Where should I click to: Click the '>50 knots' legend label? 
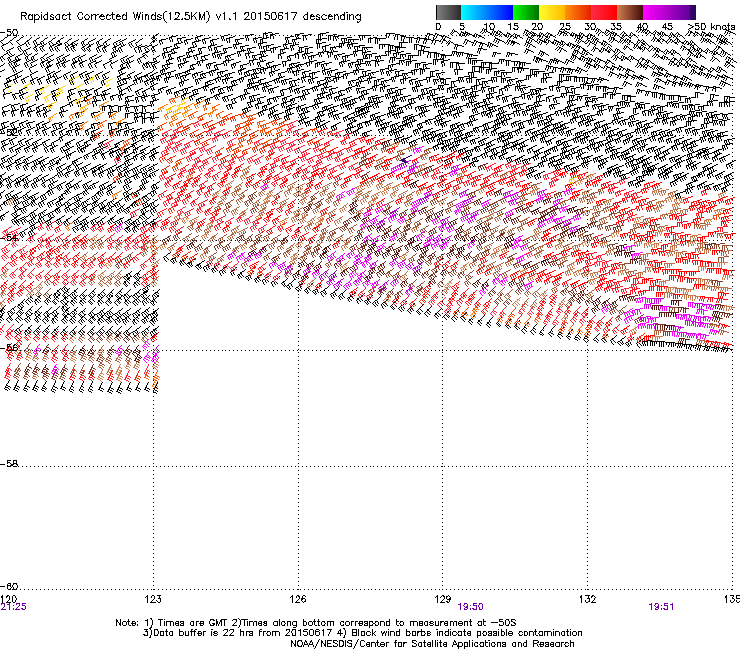click(x=711, y=27)
